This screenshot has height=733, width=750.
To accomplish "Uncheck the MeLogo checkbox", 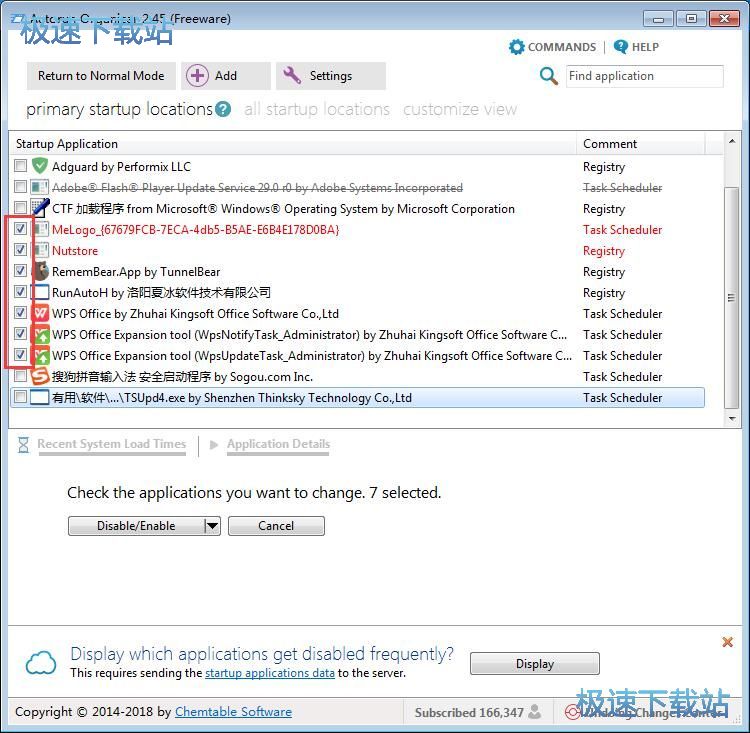I will point(20,229).
